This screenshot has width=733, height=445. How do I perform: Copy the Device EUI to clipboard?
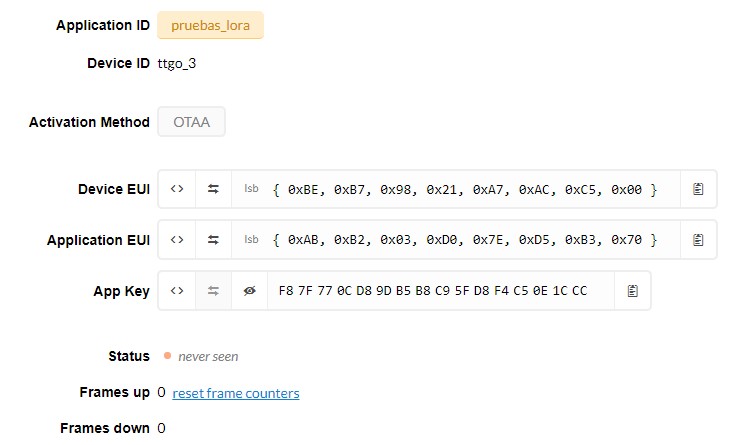pyautogui.click(x=698, y=189)
